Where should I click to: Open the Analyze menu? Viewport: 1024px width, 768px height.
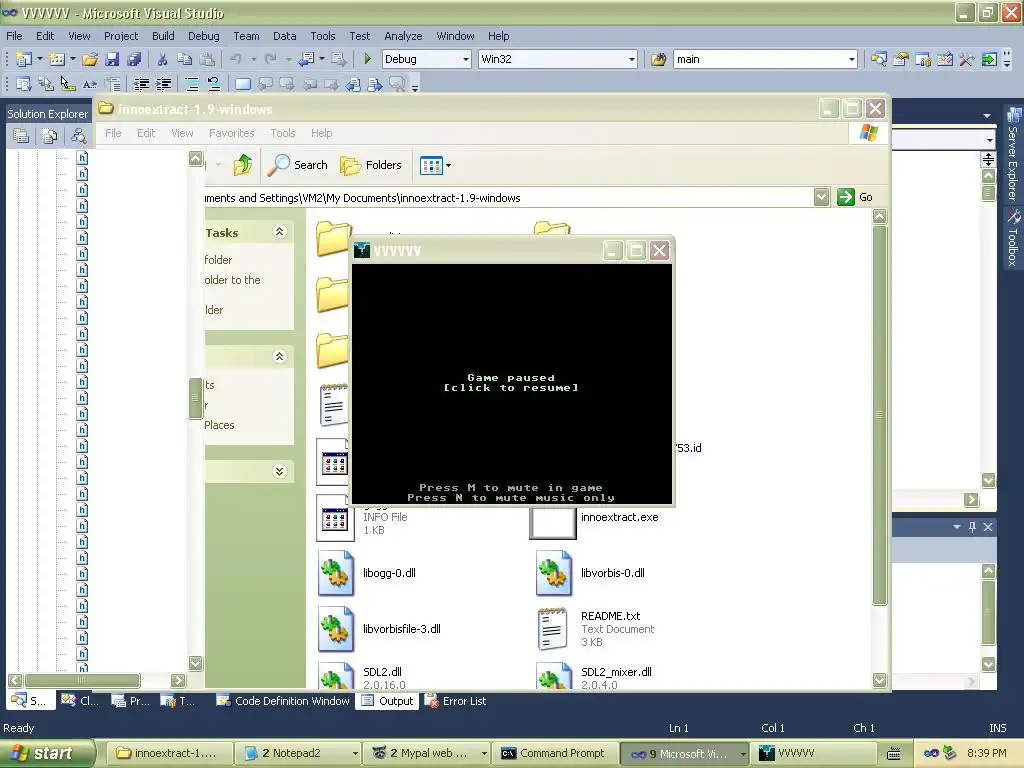[403, 36]
